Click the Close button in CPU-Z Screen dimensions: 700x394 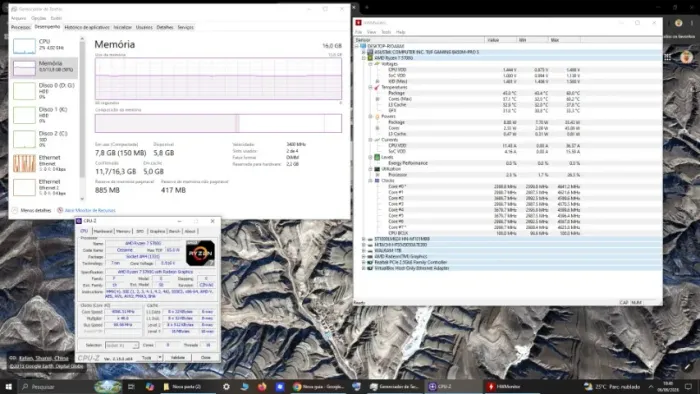point(205,357)
